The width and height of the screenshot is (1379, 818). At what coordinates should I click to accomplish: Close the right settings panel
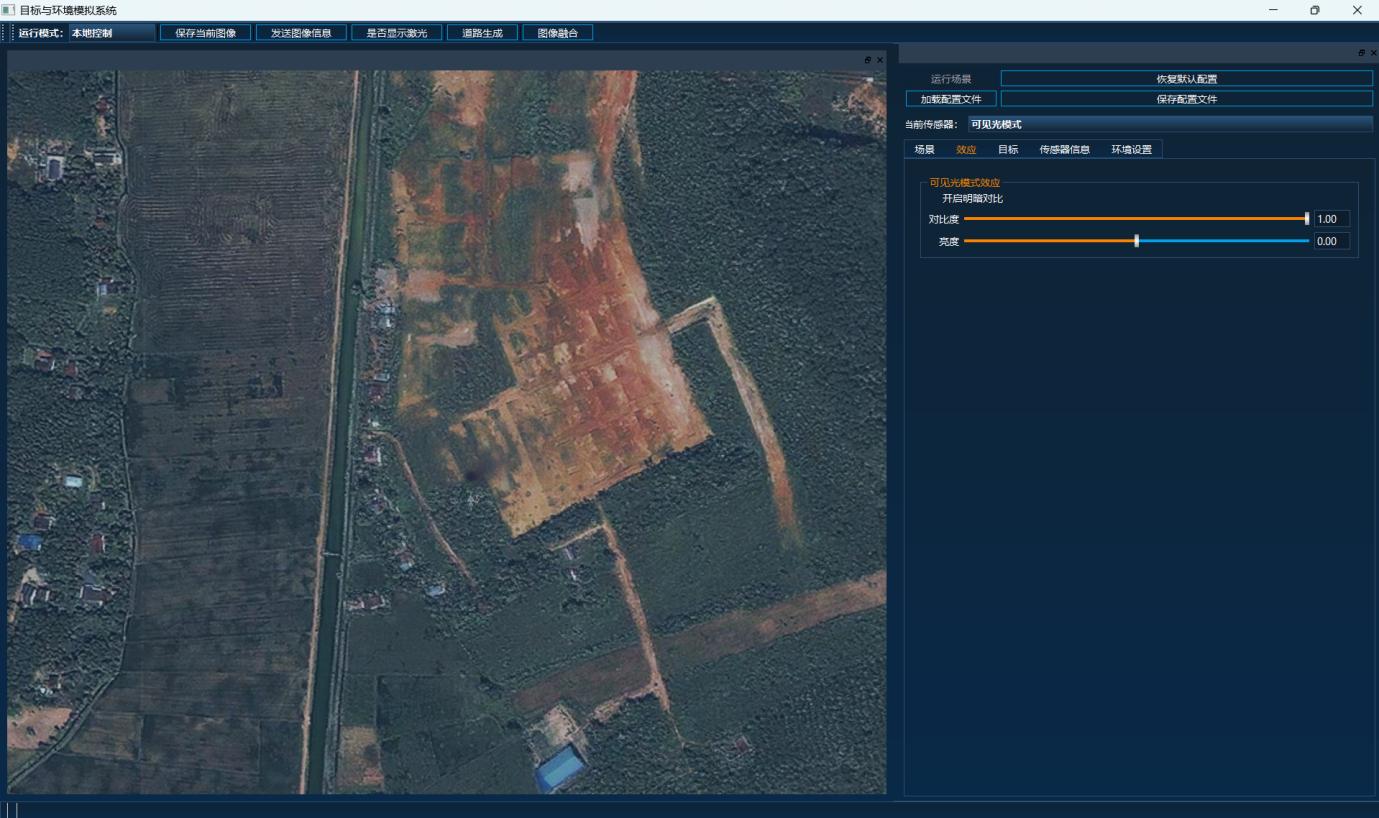pyautogui.click(x=1373, y=52)
